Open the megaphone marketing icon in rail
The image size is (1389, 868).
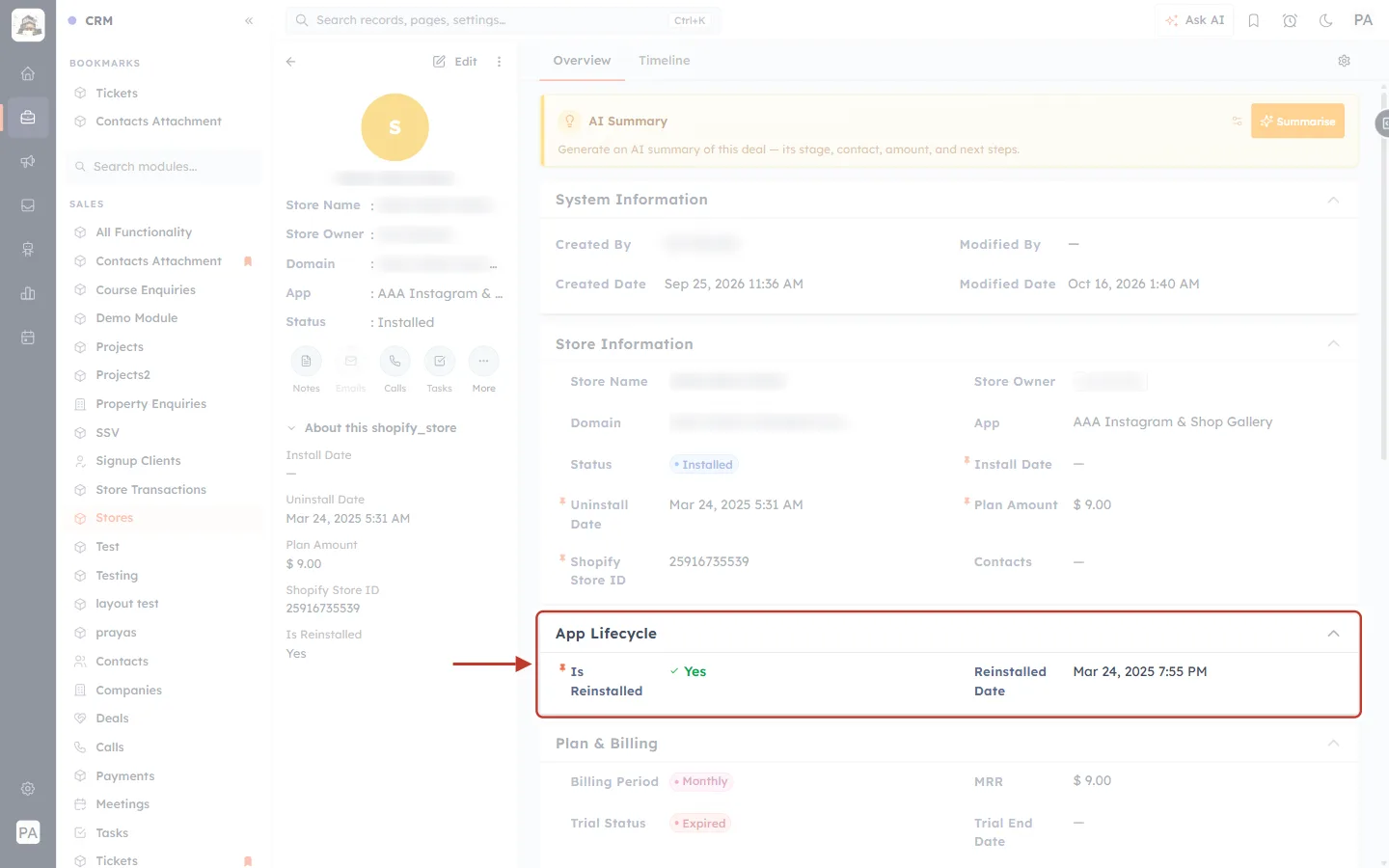[28, 161]
